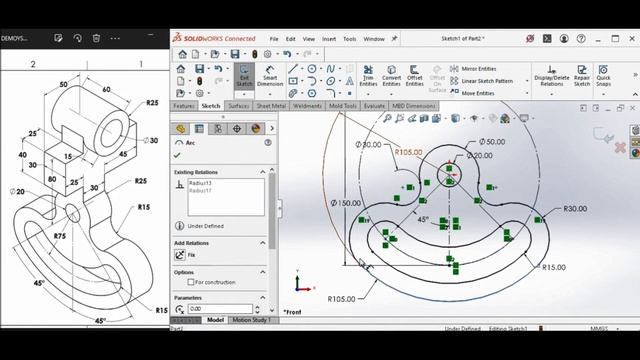Select the Circle sketch tool
The height and width of the screenshot is (360, 640).
(x=312, y=69)
